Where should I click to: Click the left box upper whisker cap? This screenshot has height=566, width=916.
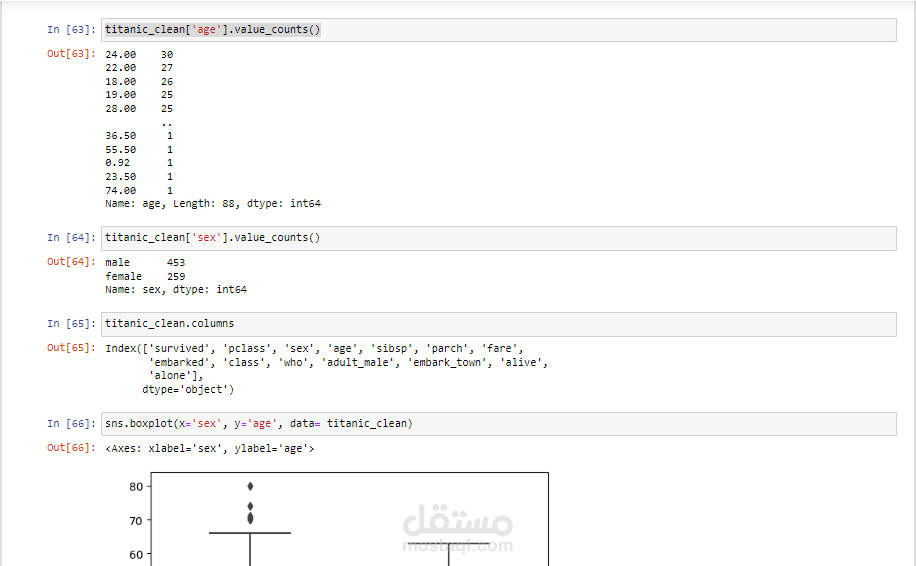coord(250,533)
